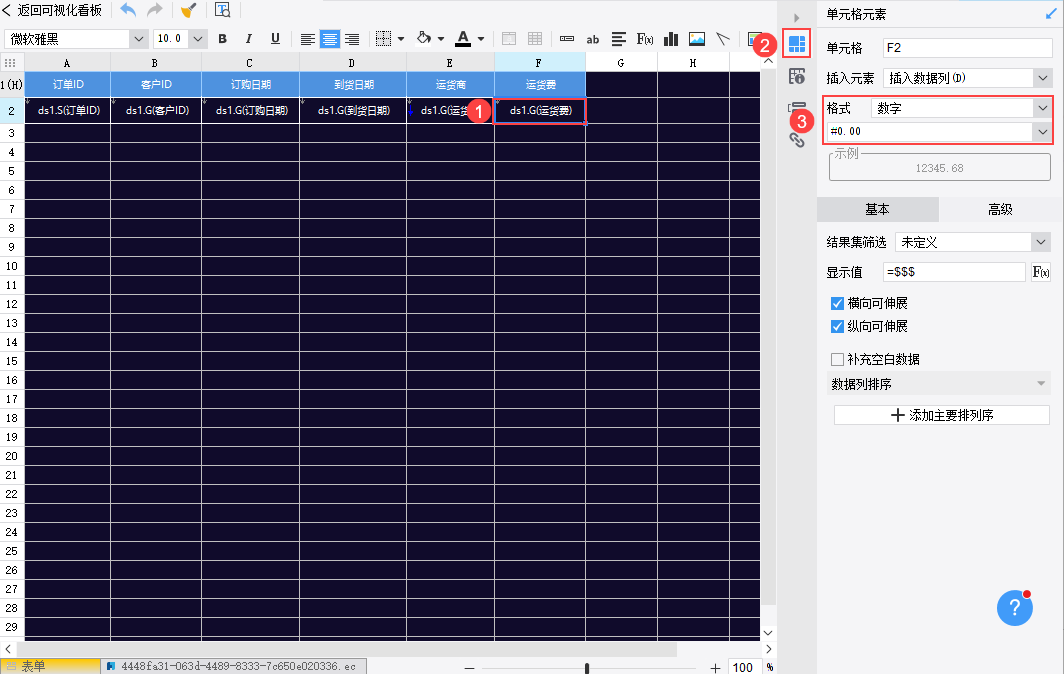Open formula editor next to 显示值
Screen dimensions: 1064x674
[x=1041, y=272]
